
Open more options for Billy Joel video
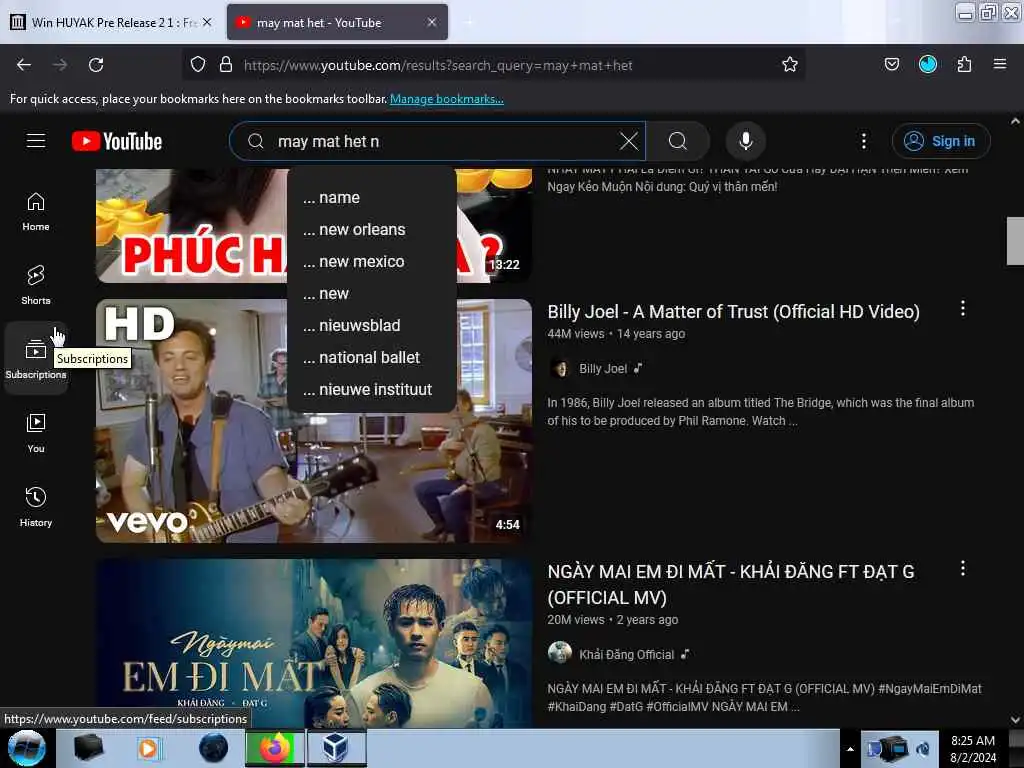[x=963, y=308]
